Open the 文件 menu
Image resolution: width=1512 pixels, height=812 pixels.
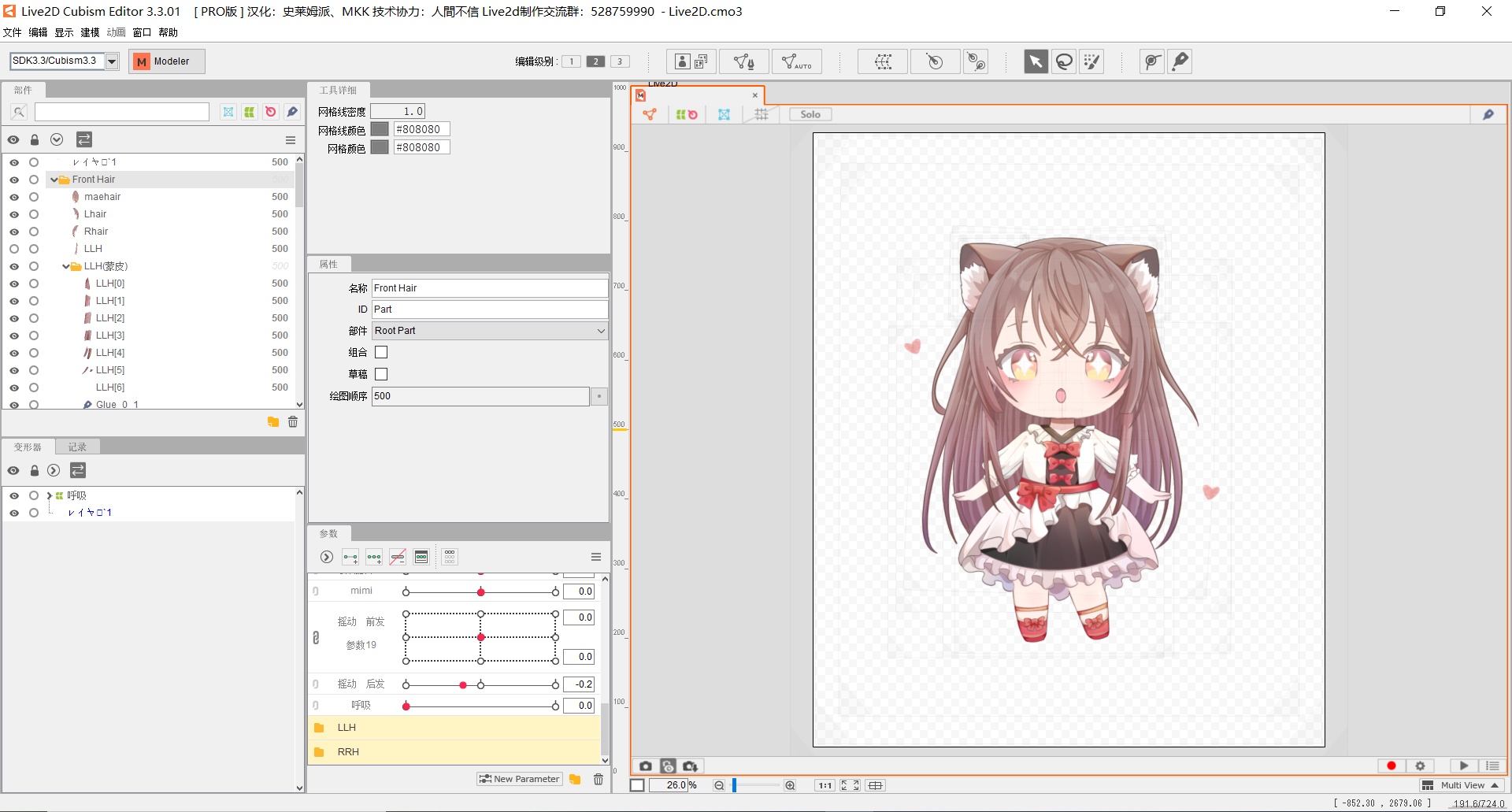tap(13, 32)
